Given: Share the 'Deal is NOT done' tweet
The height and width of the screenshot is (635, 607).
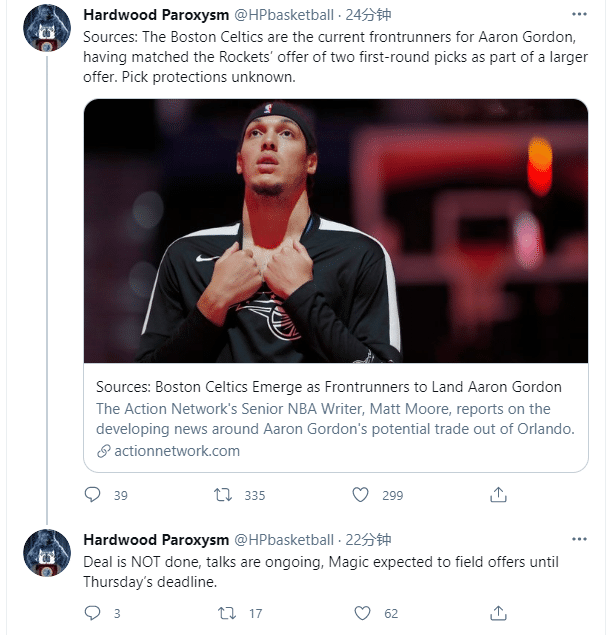Looking at the screenshot, I should pos(498,613).
